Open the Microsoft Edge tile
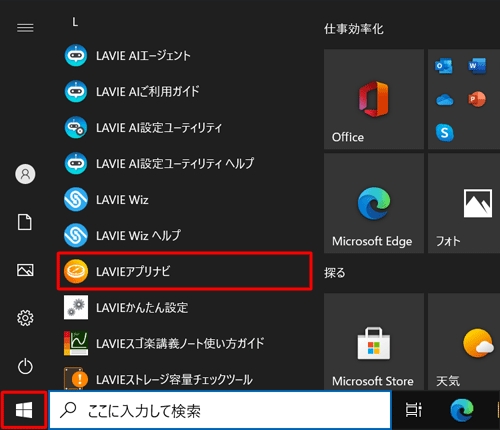 click(374, 203)
